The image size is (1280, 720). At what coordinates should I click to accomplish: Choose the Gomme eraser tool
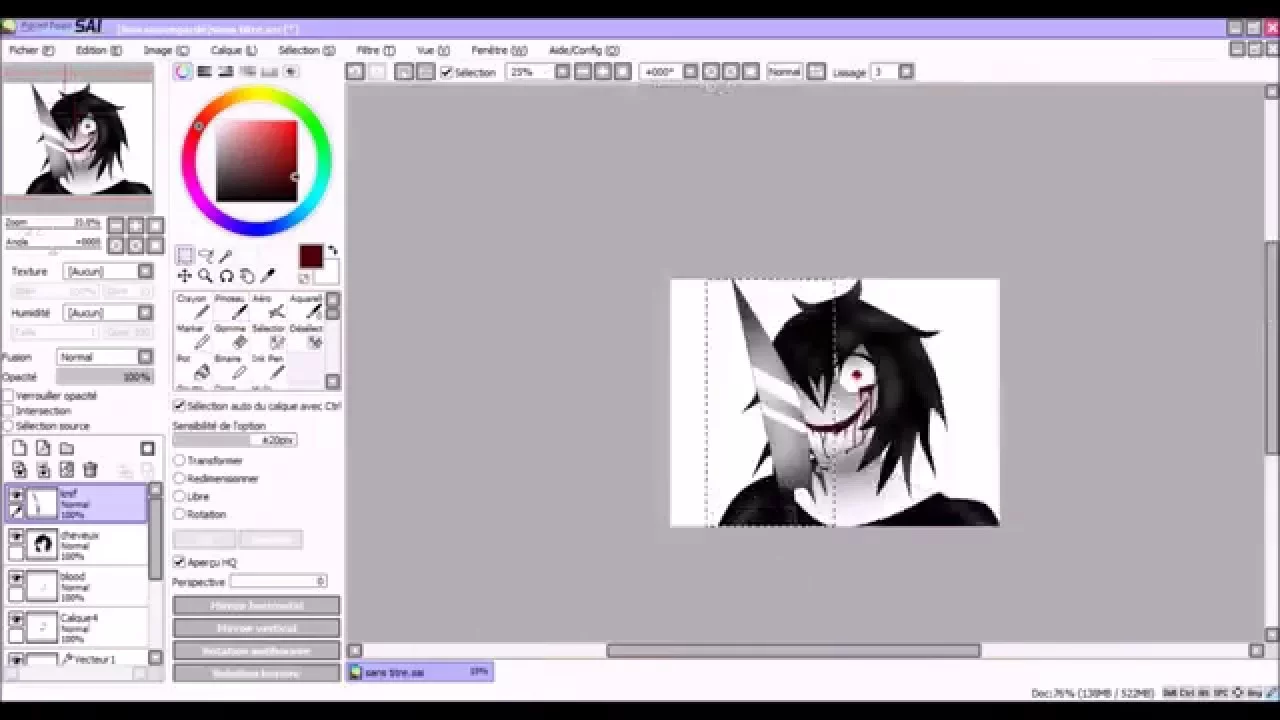[230, 336]
